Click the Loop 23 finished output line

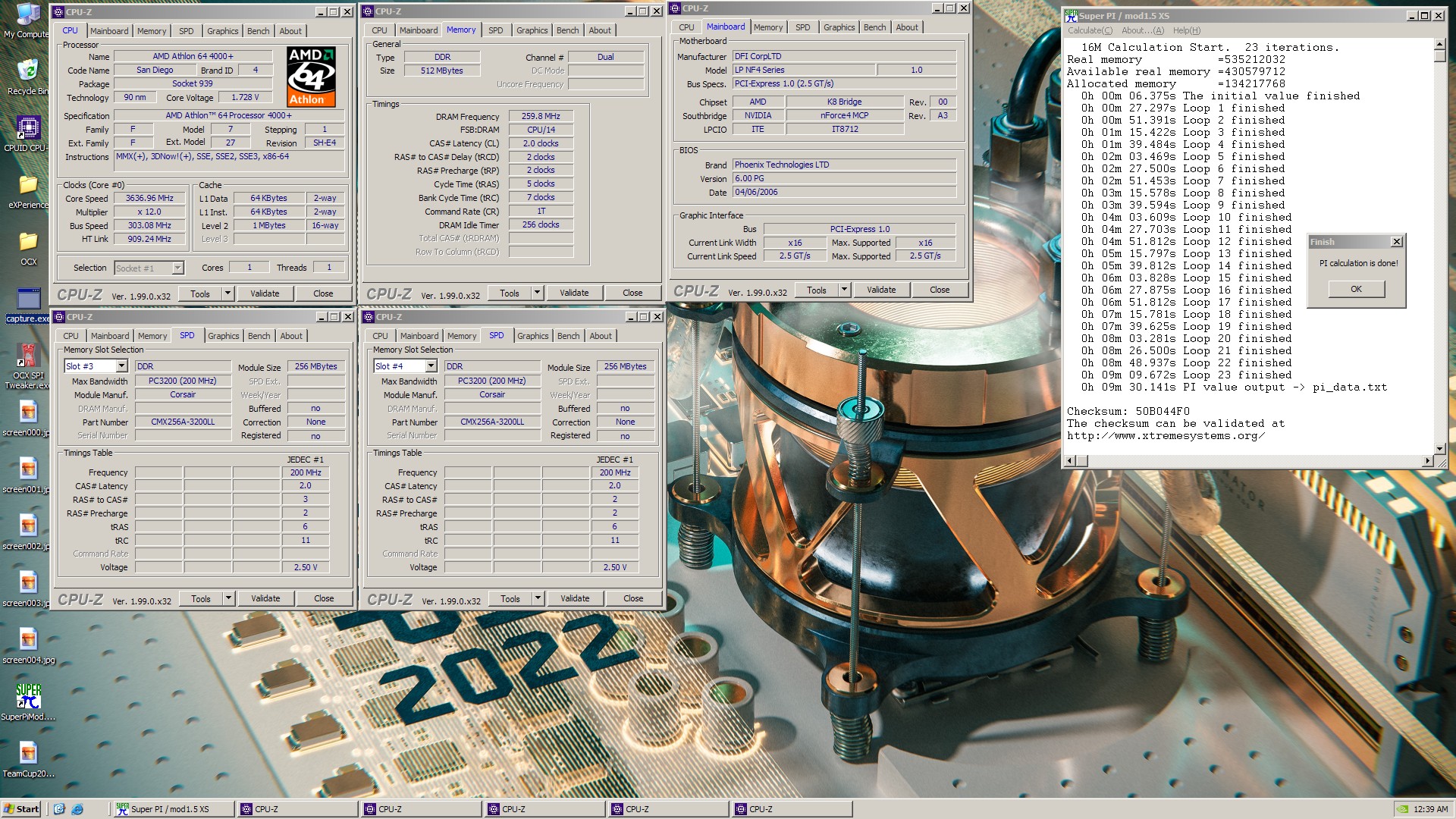(x=1186, y=375)
